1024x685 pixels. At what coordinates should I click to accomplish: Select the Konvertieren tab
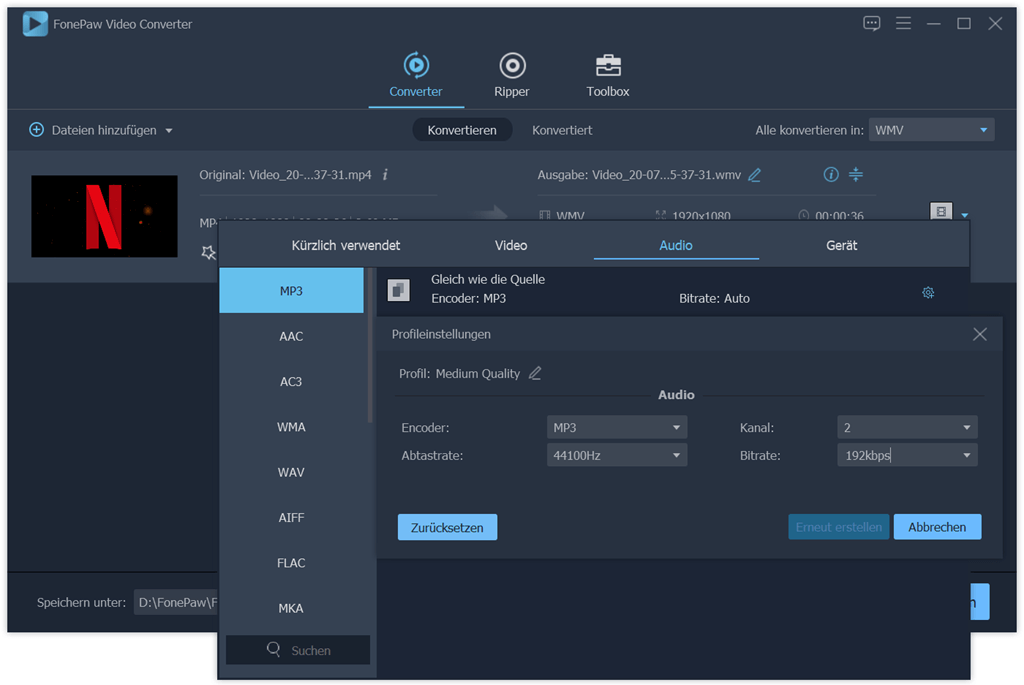coord(462,130)
